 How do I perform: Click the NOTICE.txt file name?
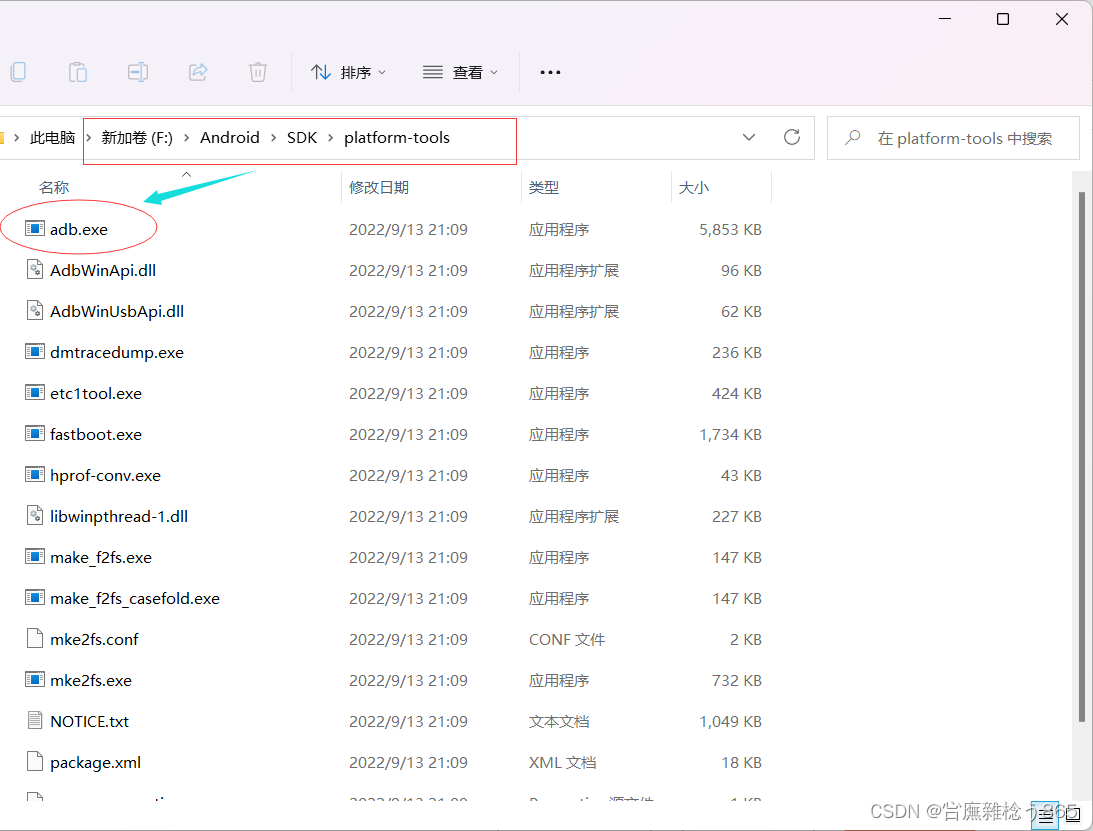click(x=89, y=722)
